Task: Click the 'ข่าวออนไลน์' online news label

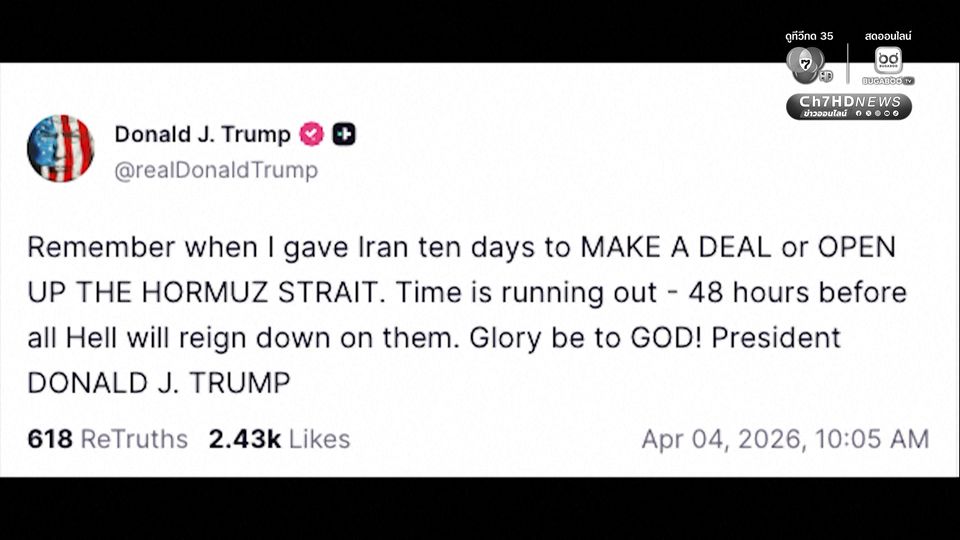Action: point(826,114)
